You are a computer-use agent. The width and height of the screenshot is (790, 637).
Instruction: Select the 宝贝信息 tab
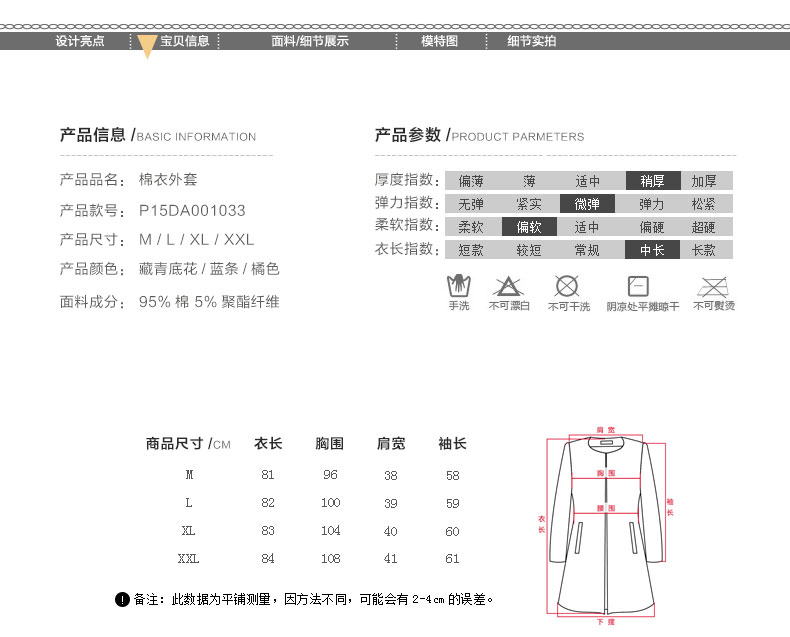coord(184,41)
